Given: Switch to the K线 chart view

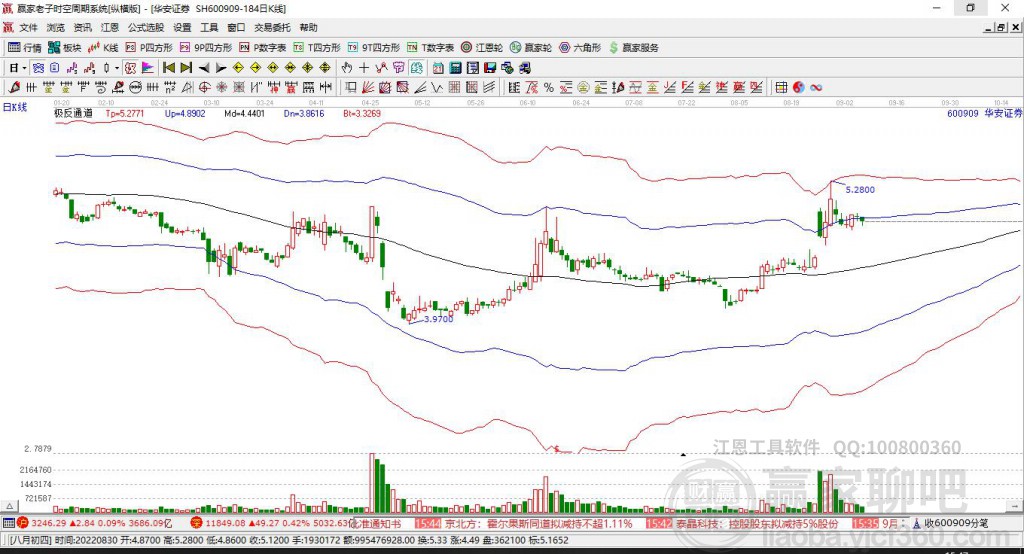Looking at the screenshot, I should (x=103, y=48).
